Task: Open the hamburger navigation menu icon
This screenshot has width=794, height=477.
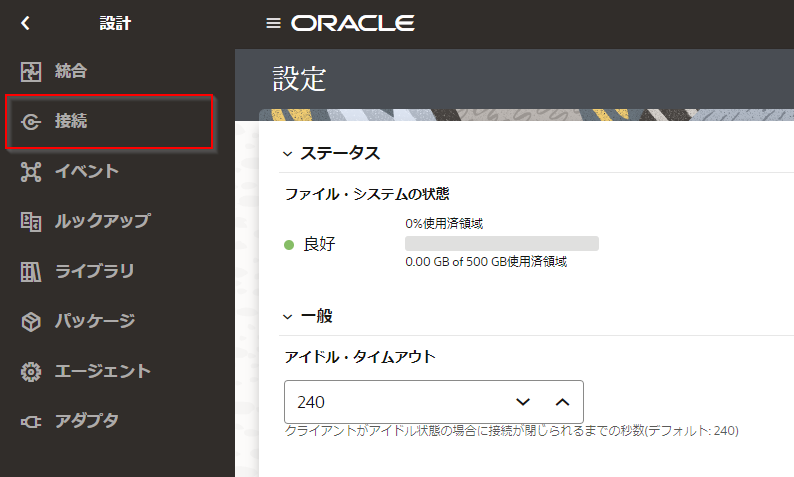Action: point(273,23)
